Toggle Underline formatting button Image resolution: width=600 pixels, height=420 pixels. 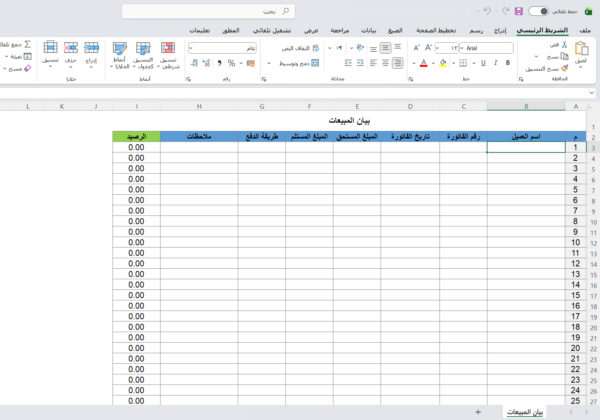(x=483, y=62)
